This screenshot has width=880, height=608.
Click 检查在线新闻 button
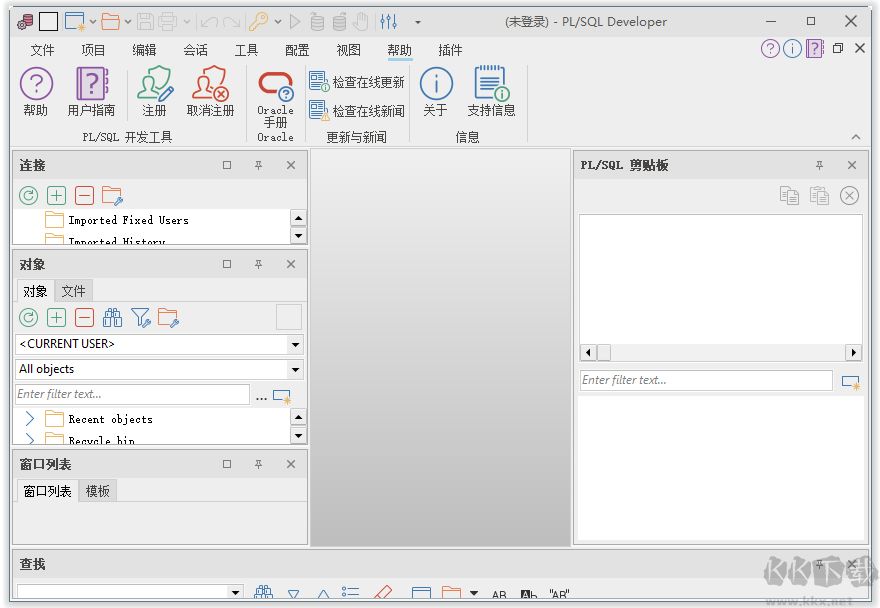(358, 111)
